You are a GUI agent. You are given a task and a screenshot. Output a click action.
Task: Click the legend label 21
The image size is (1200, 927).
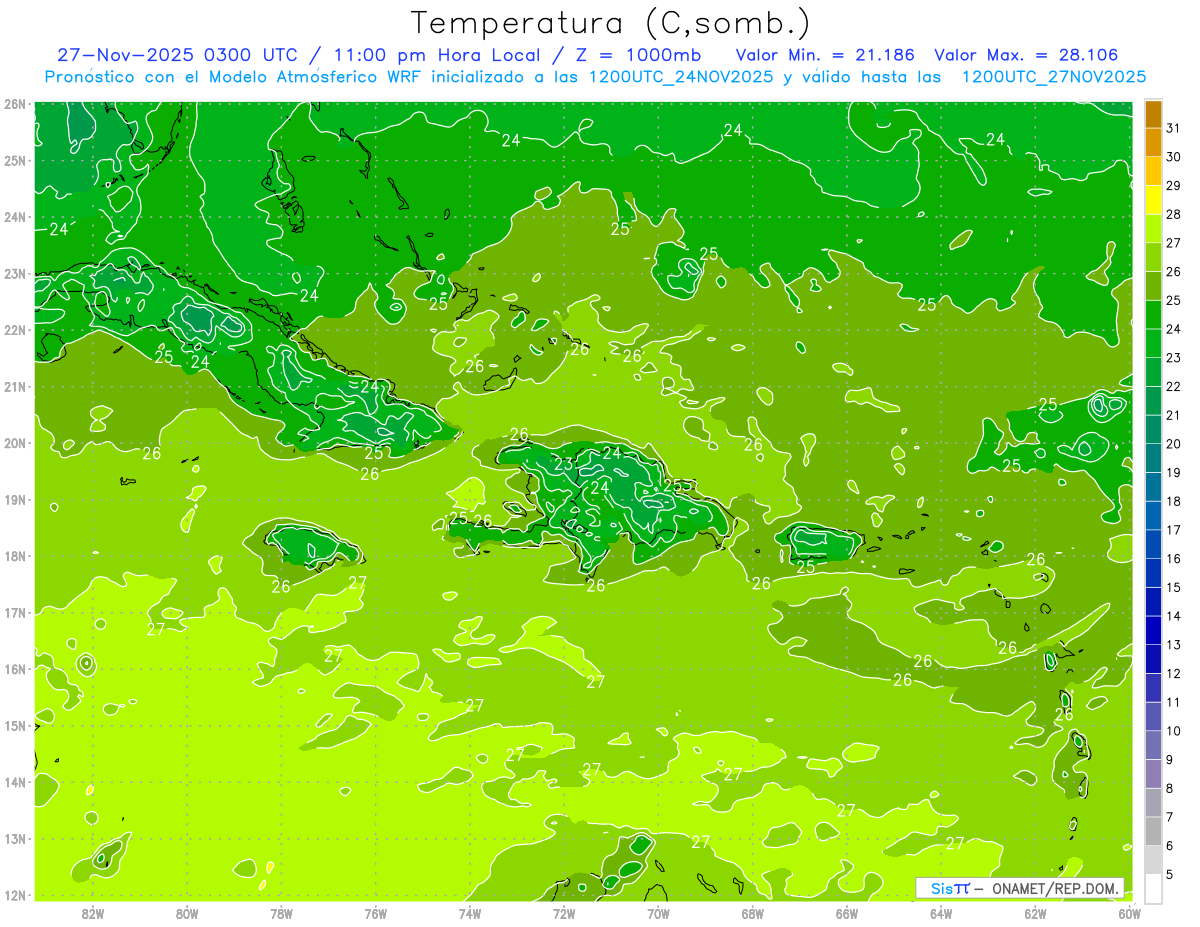pos(1174,415)
